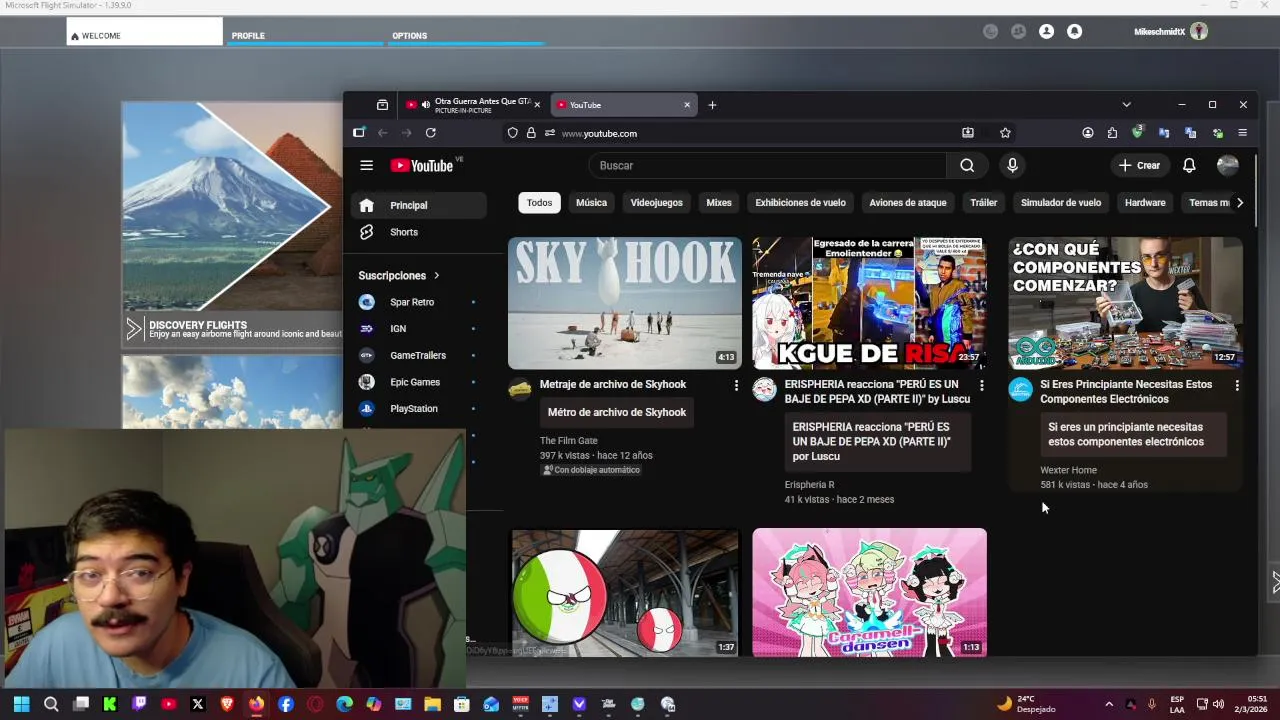1280x720 pixels.
Task: Select the Aviones de ataque chip
Action: tap(907, 203)
